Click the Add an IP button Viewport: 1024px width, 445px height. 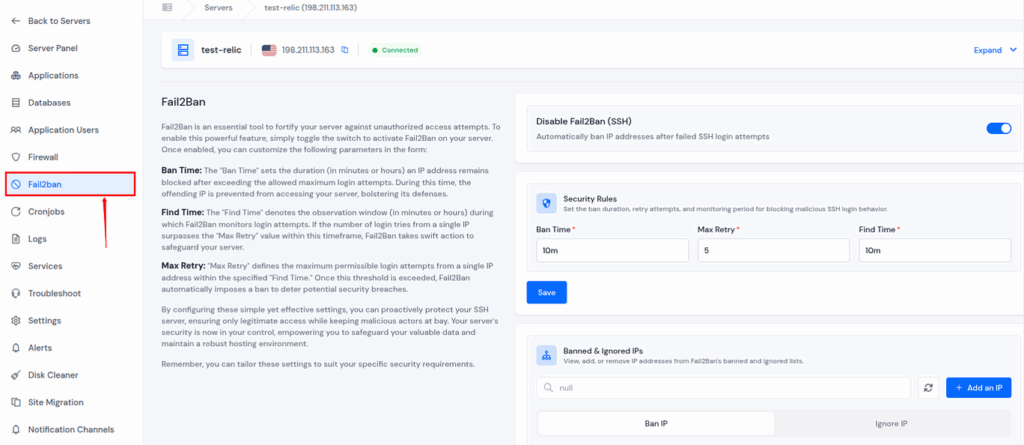pos(977,387)
